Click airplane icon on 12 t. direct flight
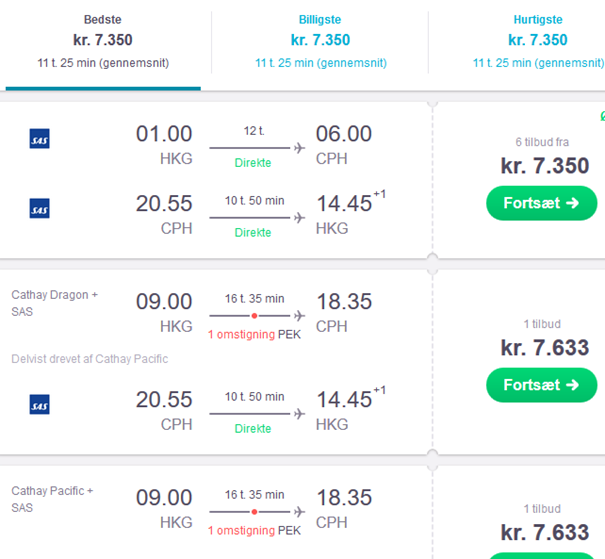The height and width of the screenshot is (559, 605). tap(299, 148)
